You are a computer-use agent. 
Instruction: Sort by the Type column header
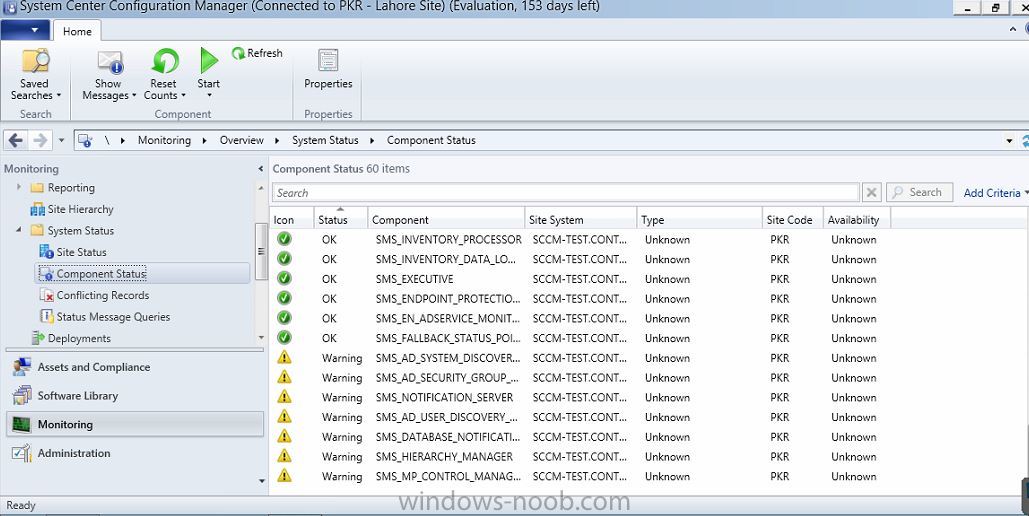tap(700, 220)
